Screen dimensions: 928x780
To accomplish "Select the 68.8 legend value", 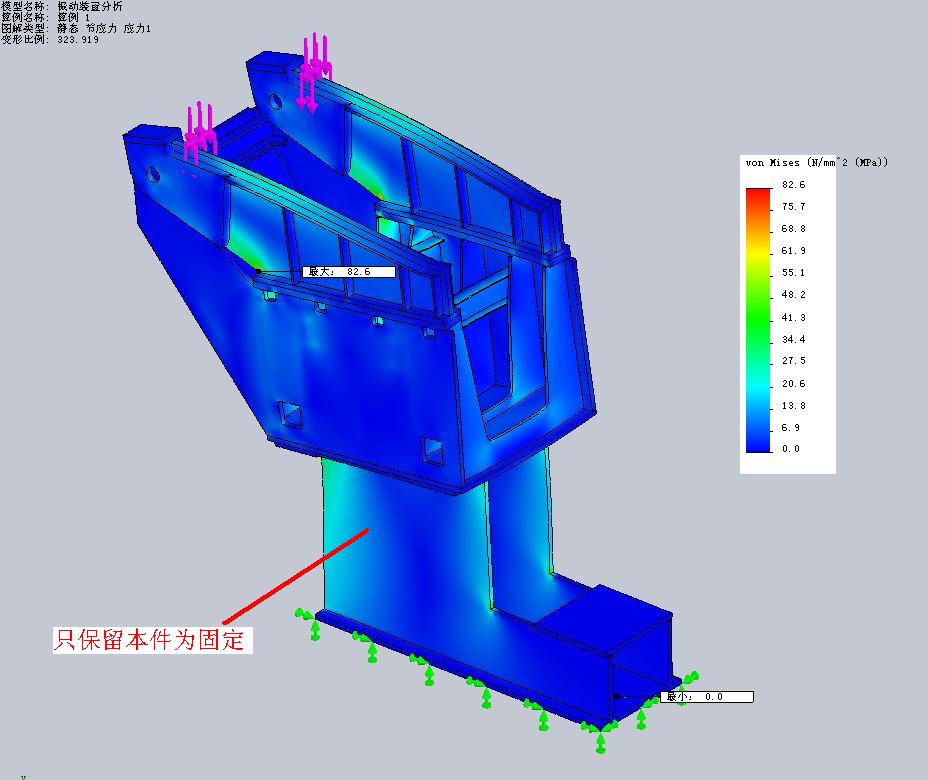I will coord(793,228).
